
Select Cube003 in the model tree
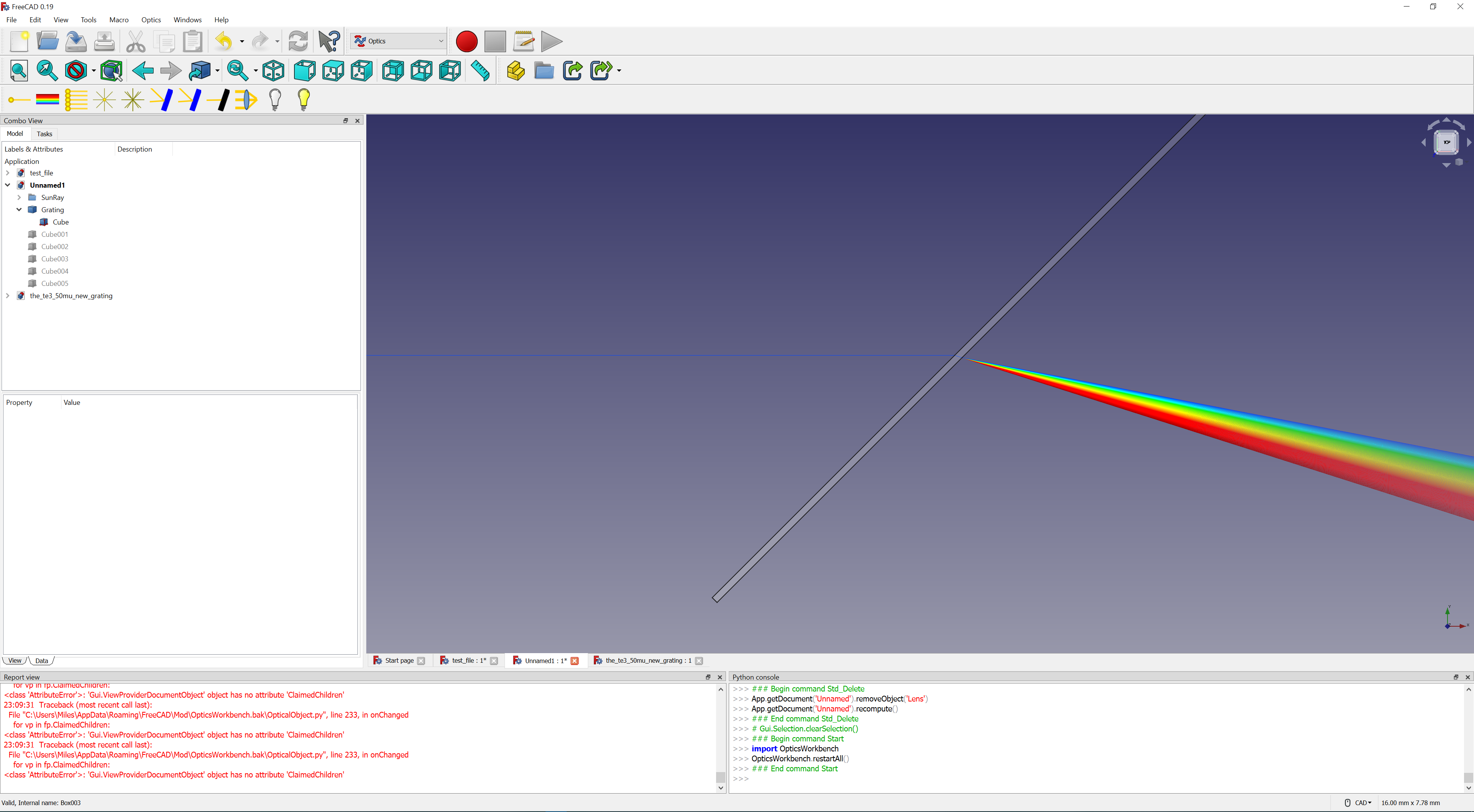click(55, 259)
